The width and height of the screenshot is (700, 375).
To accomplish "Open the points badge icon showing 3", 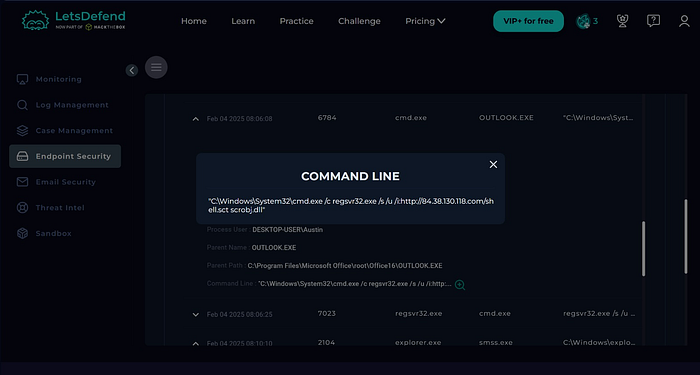I will 587,21.
